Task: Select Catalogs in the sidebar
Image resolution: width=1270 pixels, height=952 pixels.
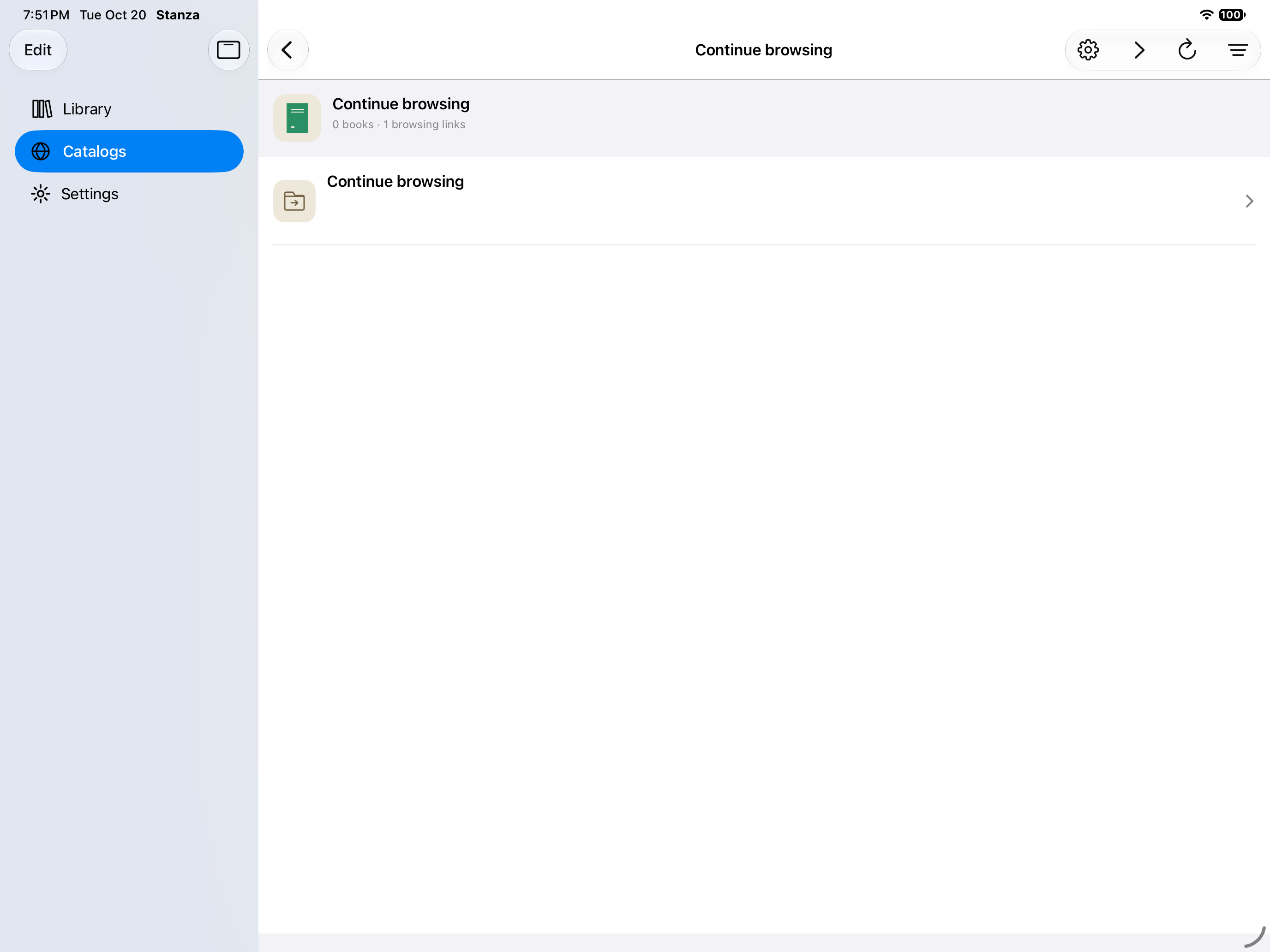Action: [129, 151]
